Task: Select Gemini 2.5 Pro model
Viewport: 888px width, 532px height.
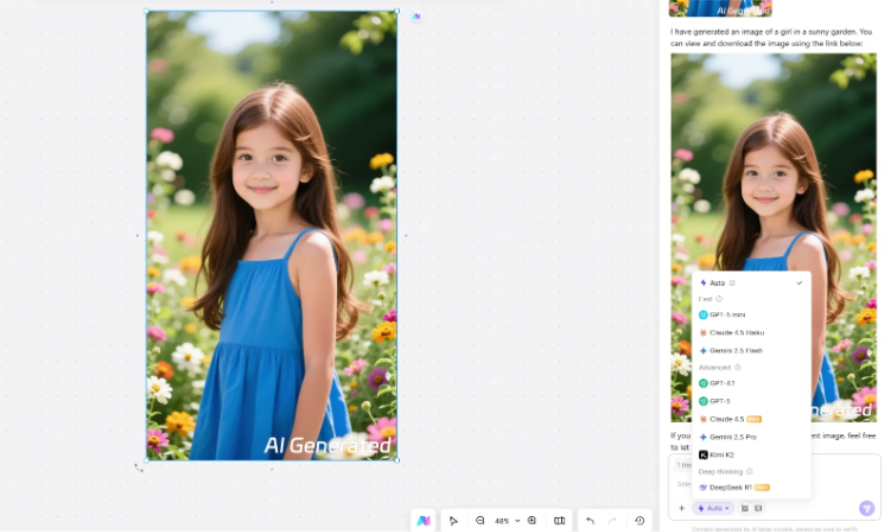Action: point(751,437)
